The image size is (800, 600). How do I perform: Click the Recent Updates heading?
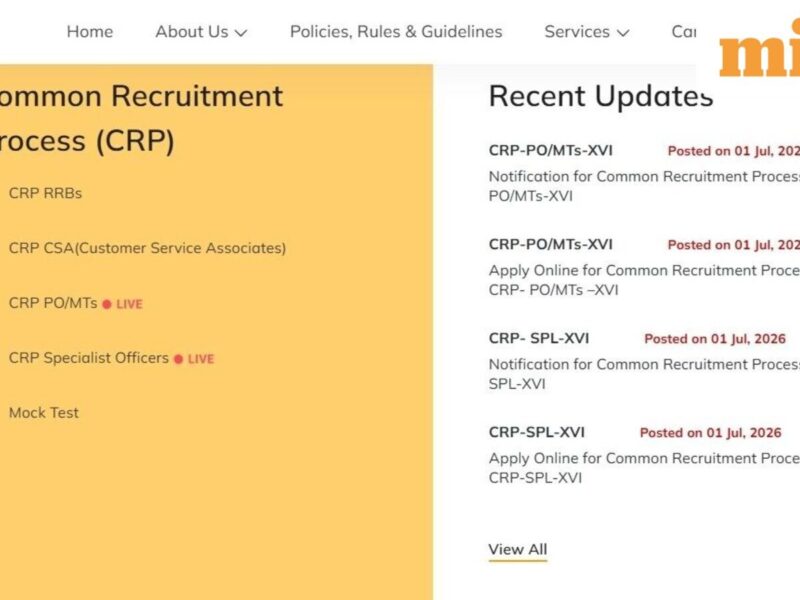pyautogui.click(x=601, y=96)
